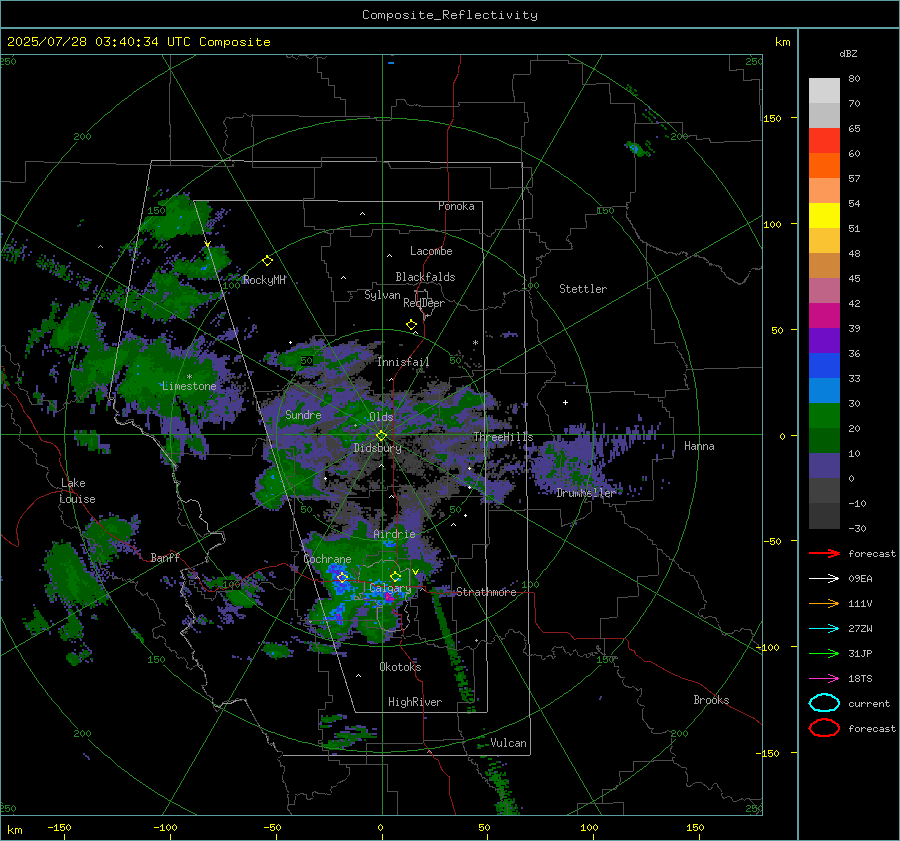Click the Okotoks city label
The height and width of the screenshot is (841, 900).
tap(400, 667)
